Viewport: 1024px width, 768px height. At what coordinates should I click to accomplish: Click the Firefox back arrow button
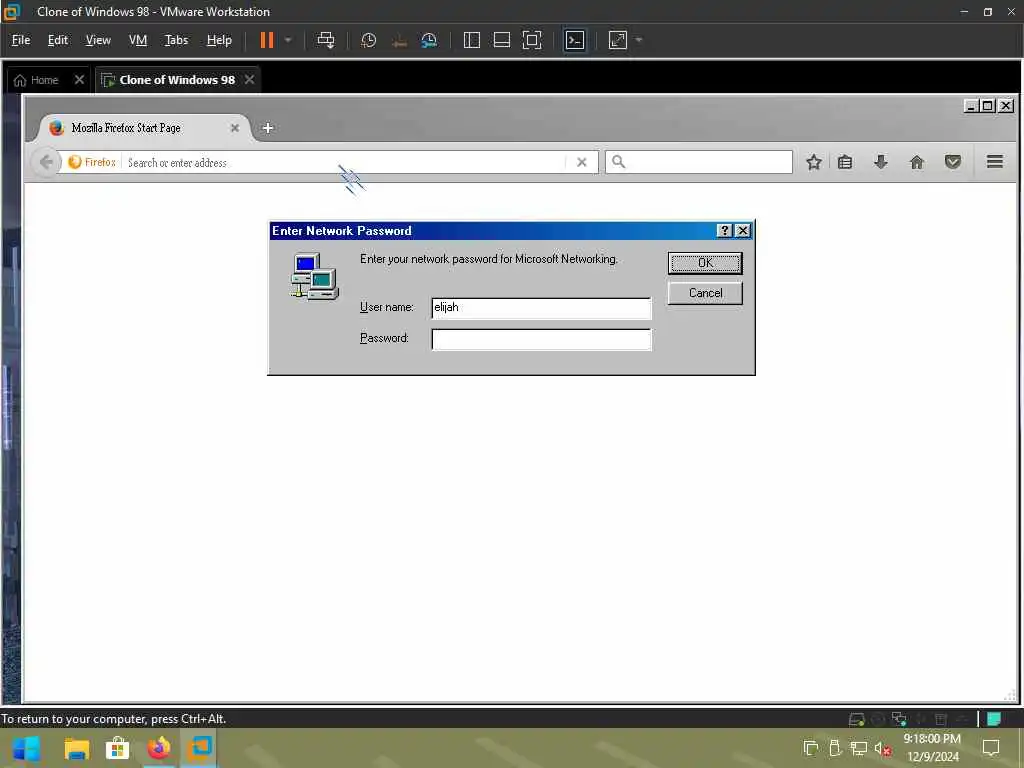coord(46,162)
